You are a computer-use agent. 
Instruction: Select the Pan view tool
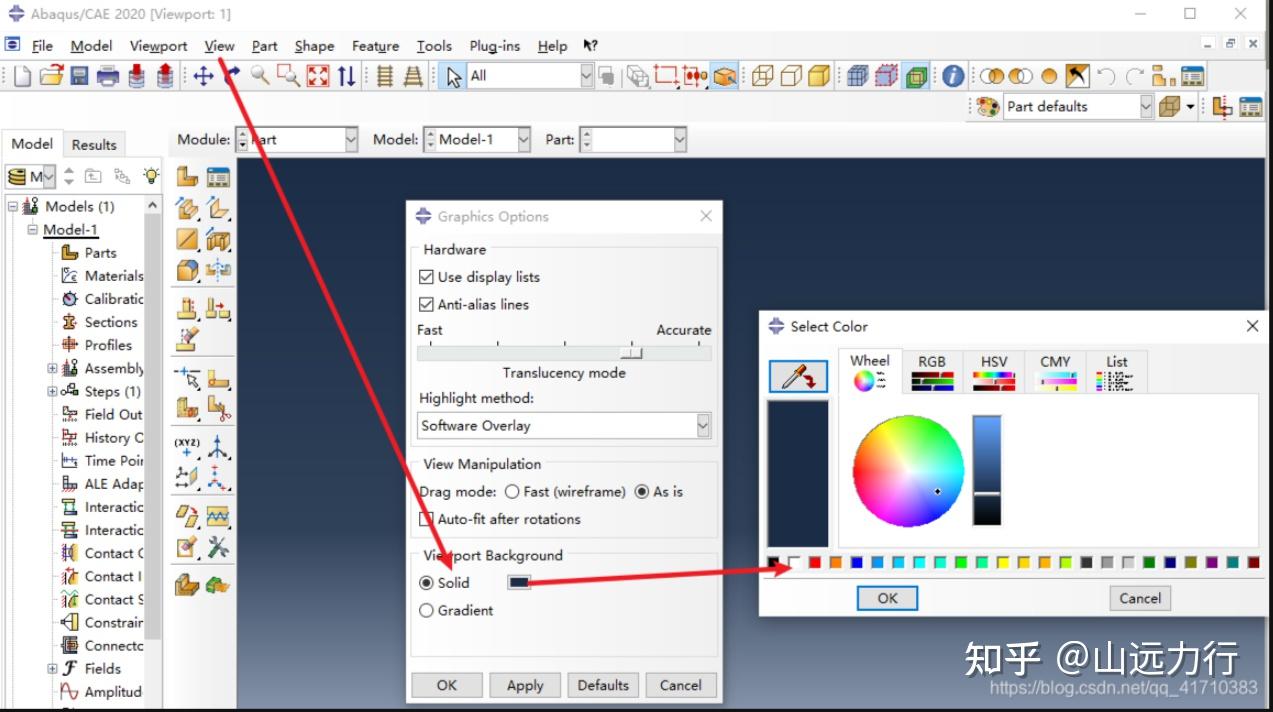203,76
